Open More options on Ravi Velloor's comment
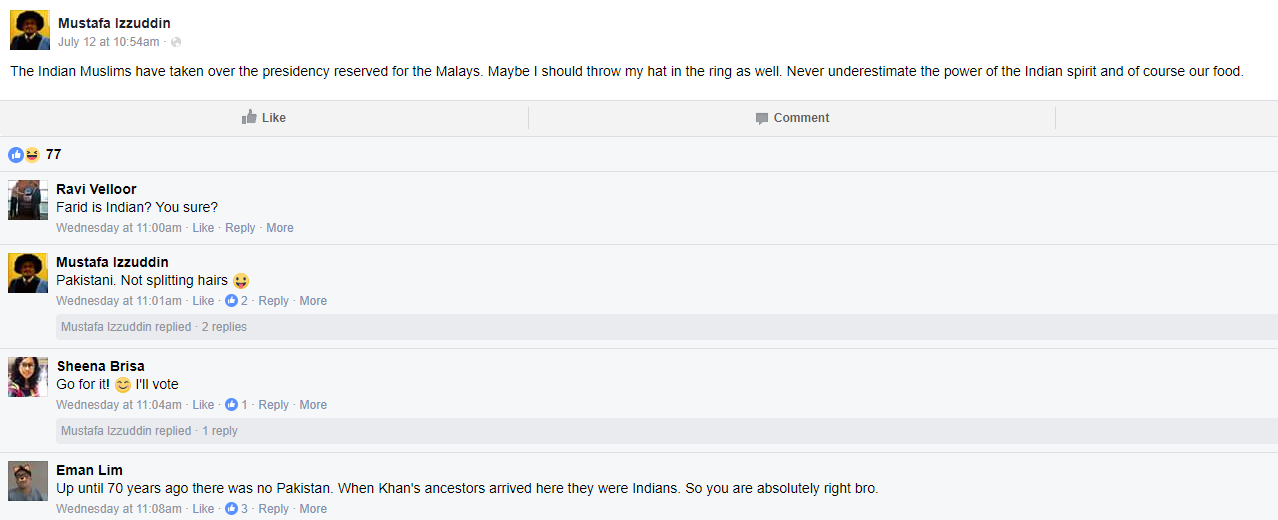 [280, 228]
